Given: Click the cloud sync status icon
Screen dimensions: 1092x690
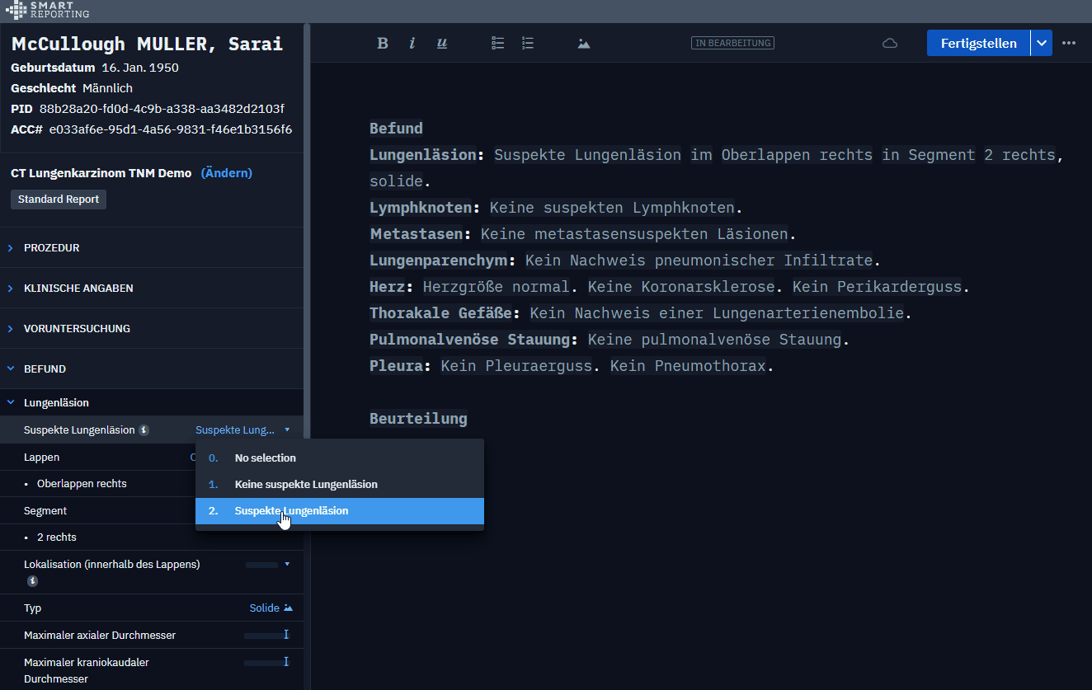Looking at the screenshot, I should pyautogui.click(x=889, y=43).
